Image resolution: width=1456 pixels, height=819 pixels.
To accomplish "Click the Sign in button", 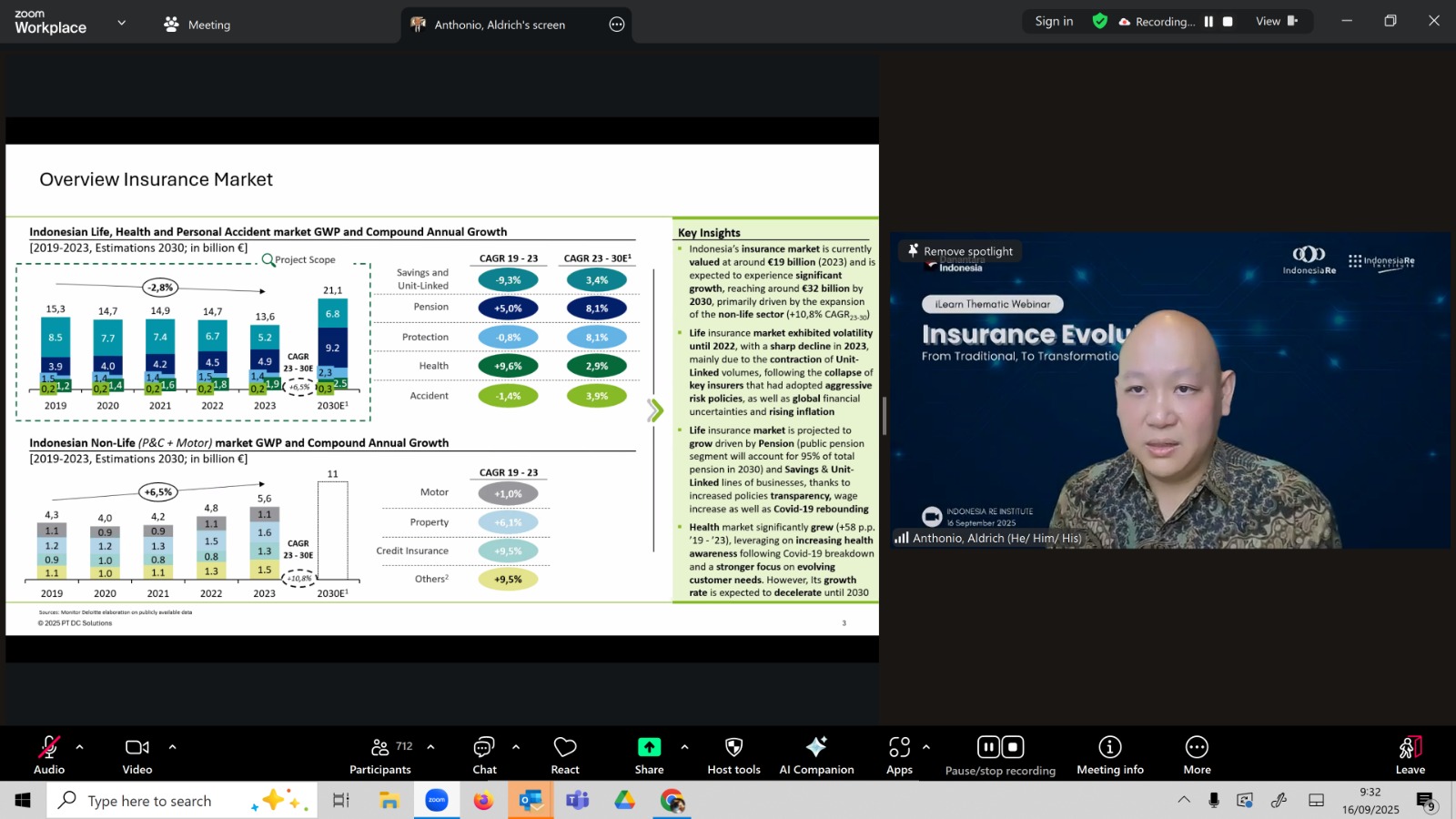I will click(1054, 22).
